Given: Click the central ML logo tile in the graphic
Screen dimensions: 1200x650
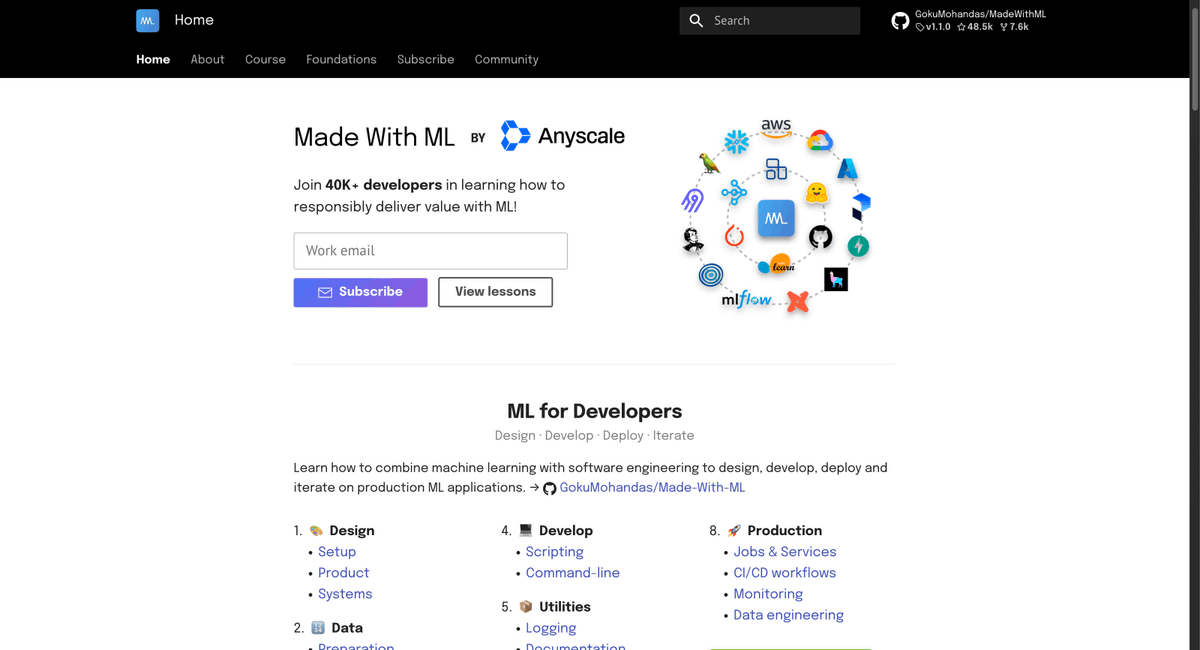Looking at the screenshot, I should point(776,218).
